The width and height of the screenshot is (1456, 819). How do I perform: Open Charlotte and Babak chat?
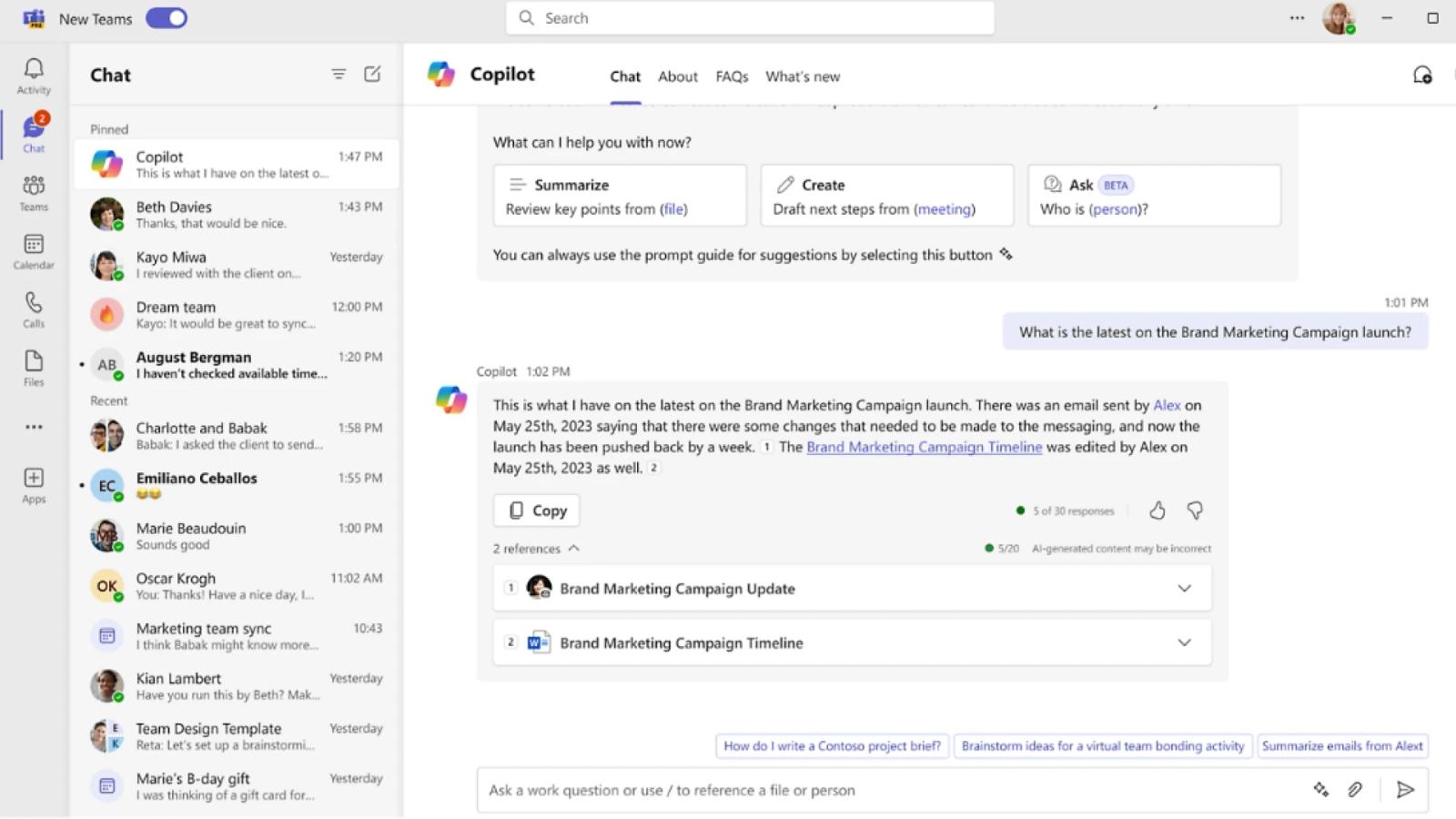click(237, 436)
